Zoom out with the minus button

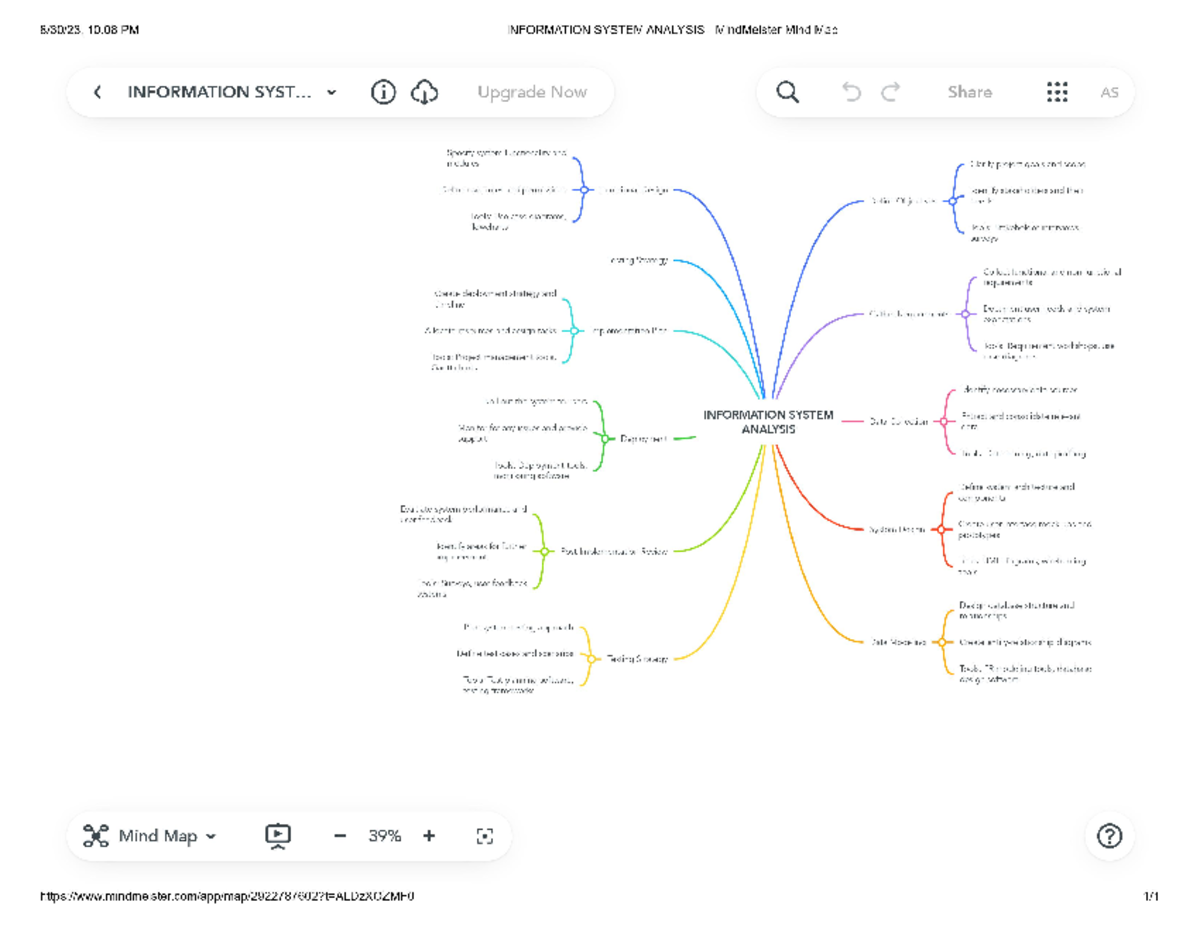(x=340, y=836)
